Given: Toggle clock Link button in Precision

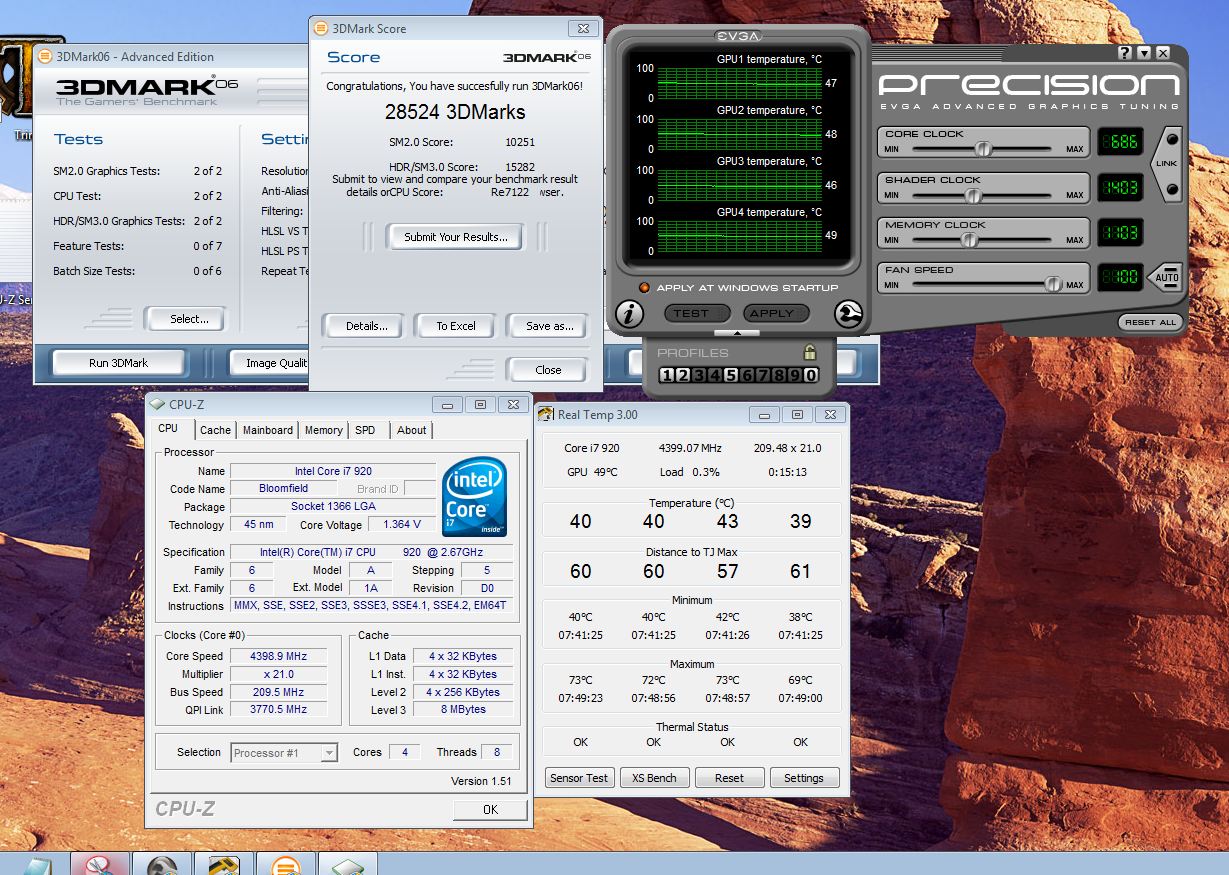Looking at the screenshot, I should point(1166,163).
